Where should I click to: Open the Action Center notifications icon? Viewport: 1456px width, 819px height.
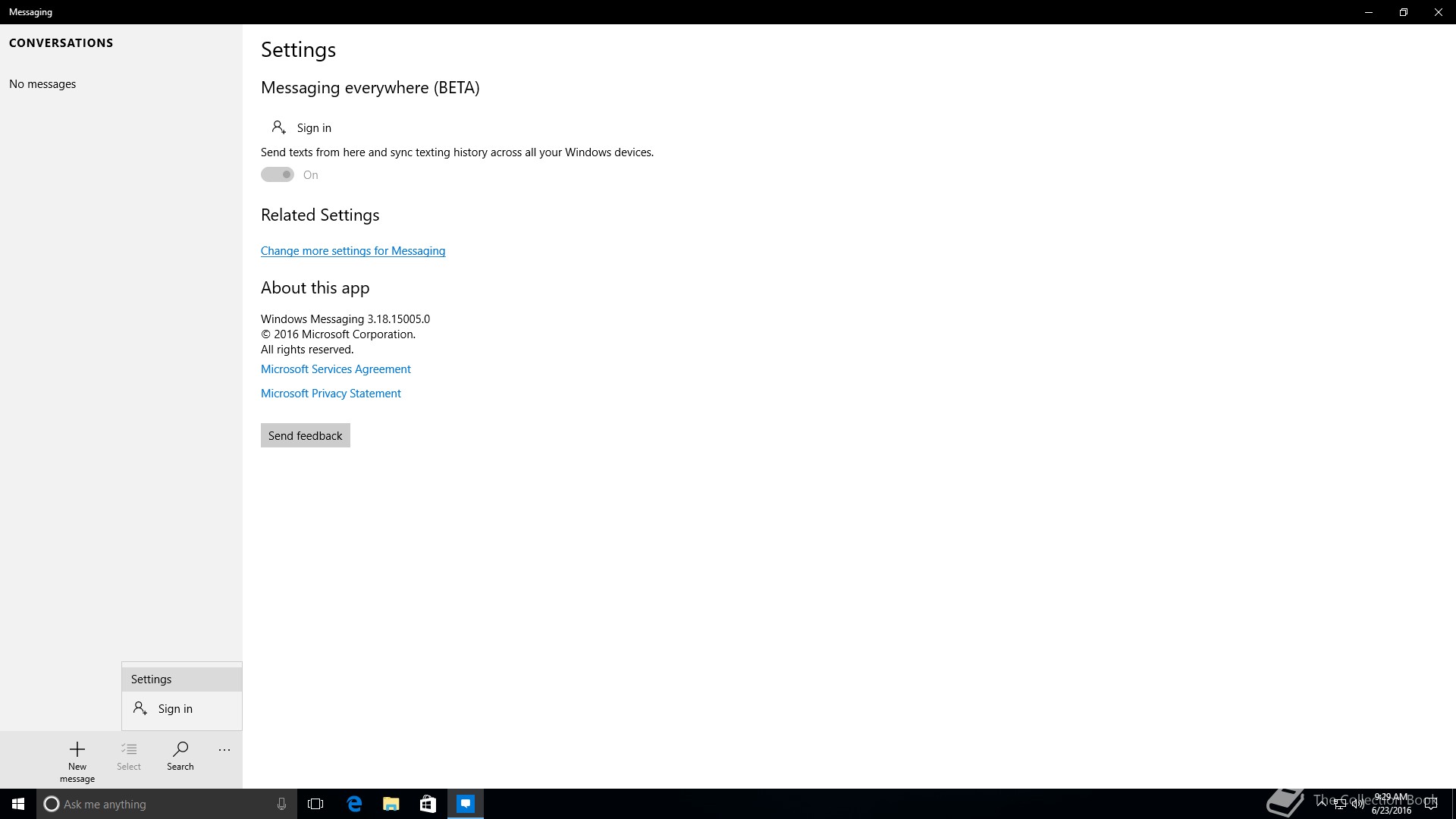coord(1431,804)
